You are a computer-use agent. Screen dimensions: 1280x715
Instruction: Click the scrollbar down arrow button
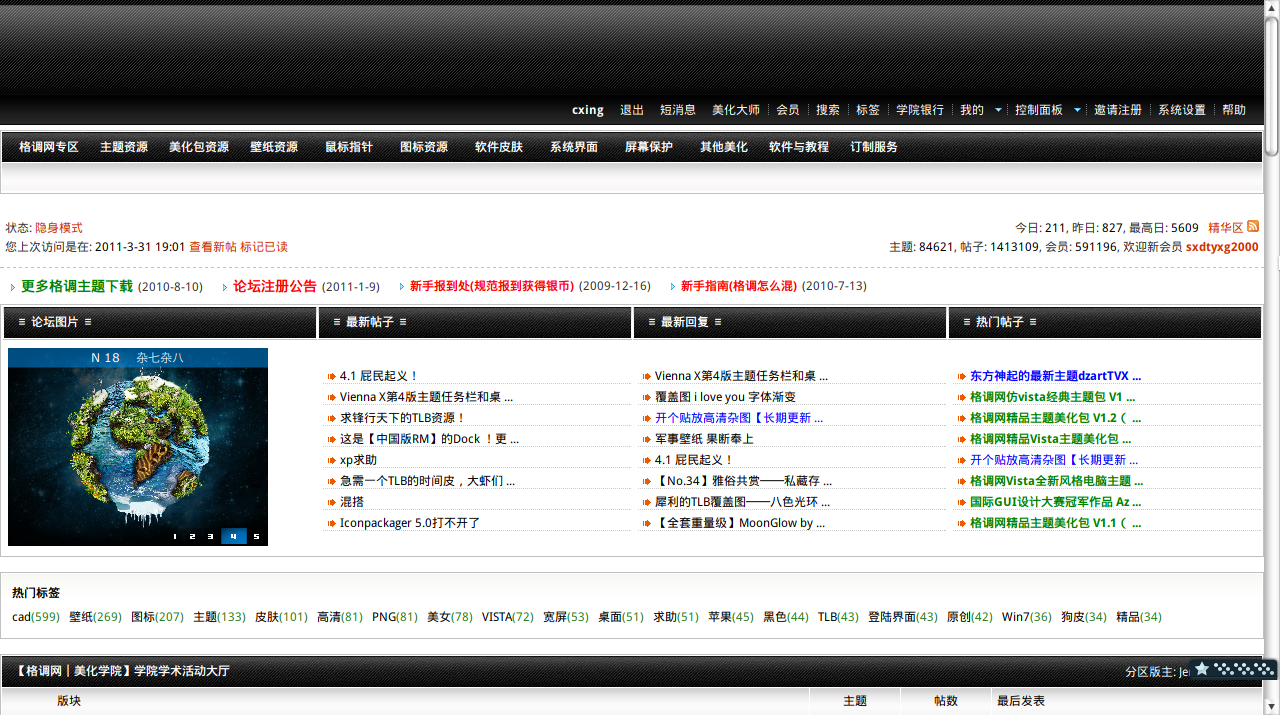(x=1271, y=706)
